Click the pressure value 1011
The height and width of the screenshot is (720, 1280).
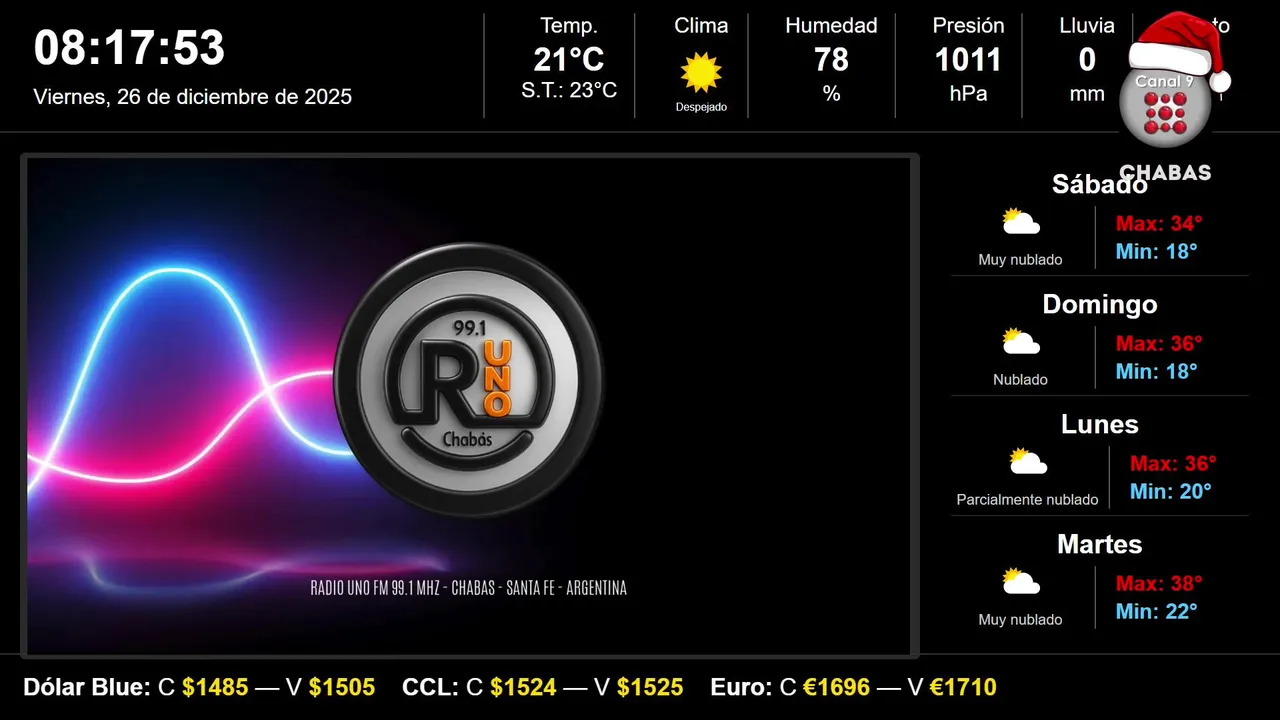(968, 60)
